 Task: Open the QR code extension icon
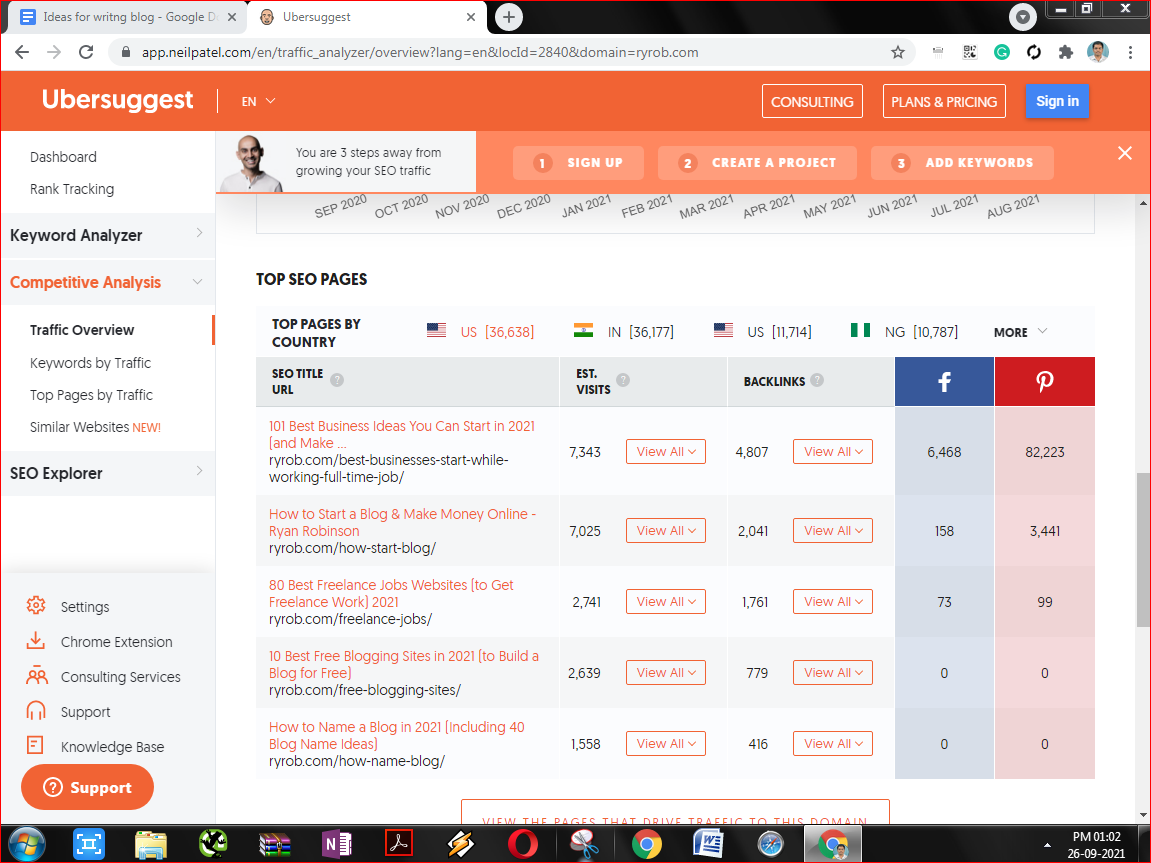point(970,52)
